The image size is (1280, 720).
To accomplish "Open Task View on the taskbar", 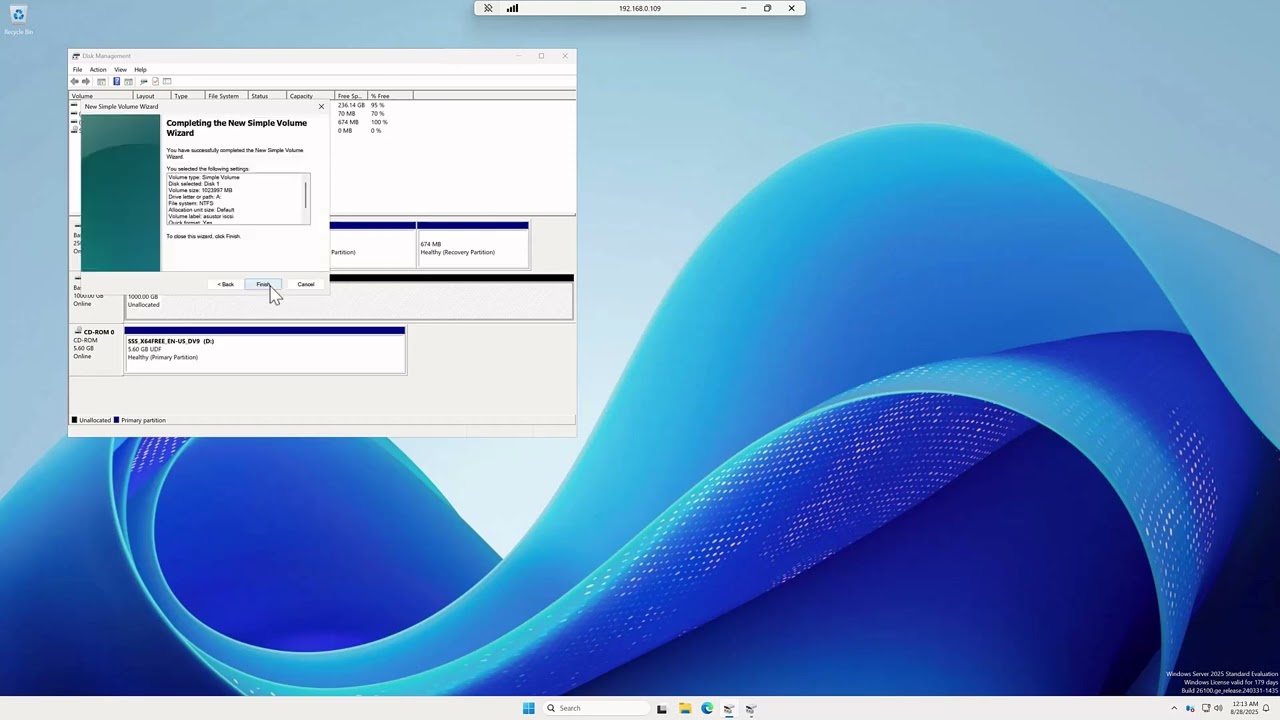I will 662,708.
